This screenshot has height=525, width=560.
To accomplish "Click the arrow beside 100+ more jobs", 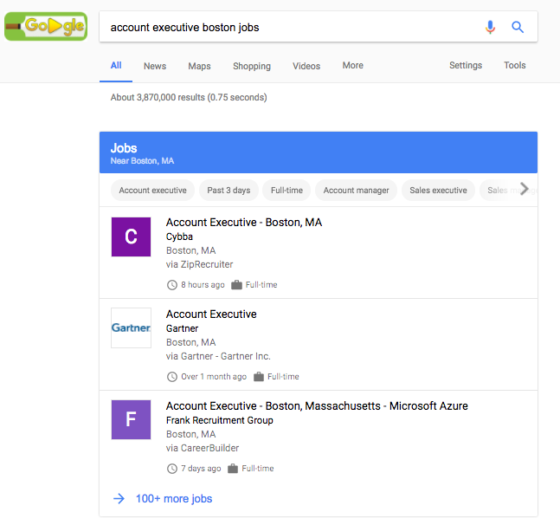I will coord(119,499).
